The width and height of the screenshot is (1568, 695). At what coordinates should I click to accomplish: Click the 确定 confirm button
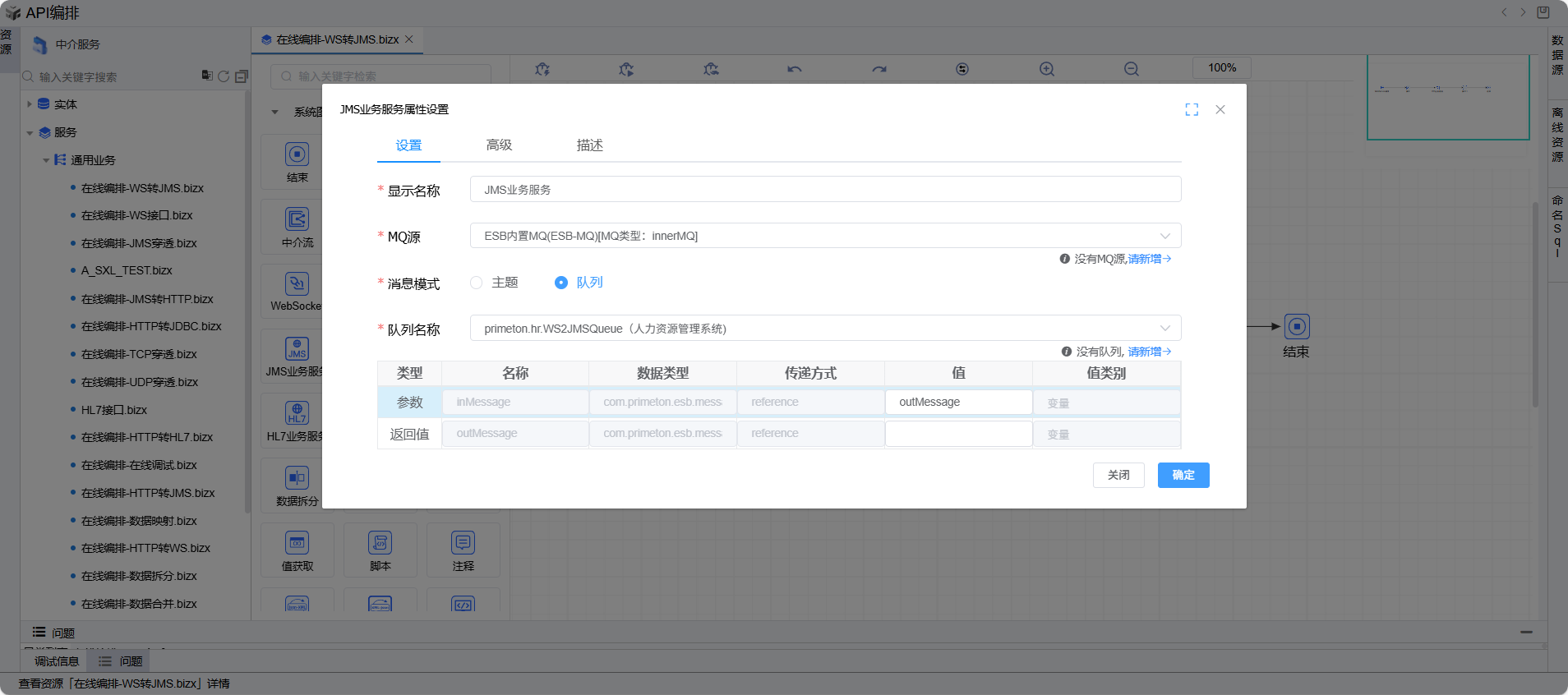coord(1183,475)
